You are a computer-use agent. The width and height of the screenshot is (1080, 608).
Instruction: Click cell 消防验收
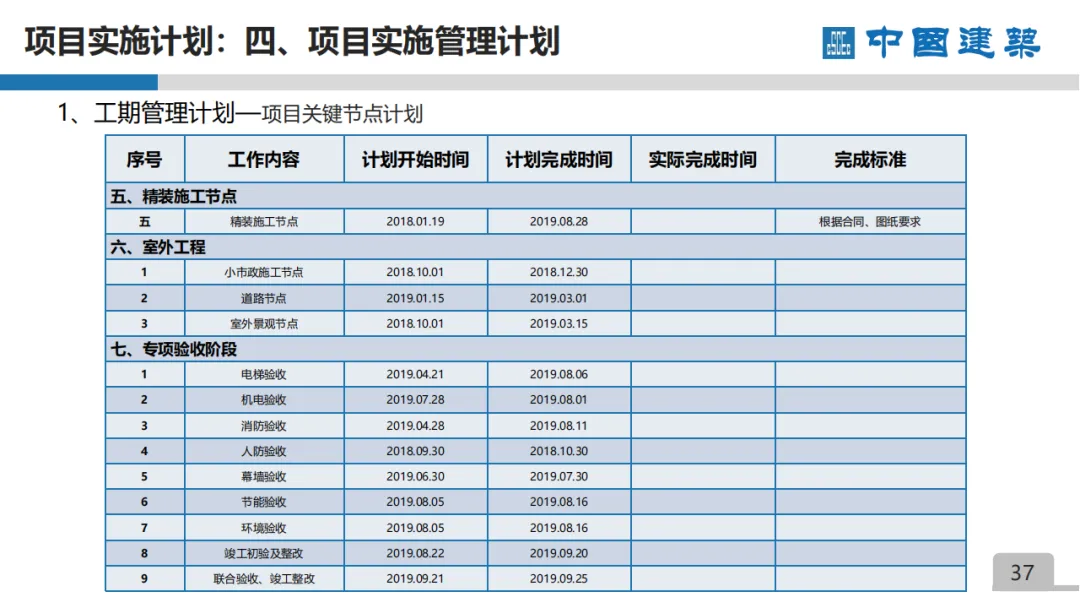click(264, 426)
